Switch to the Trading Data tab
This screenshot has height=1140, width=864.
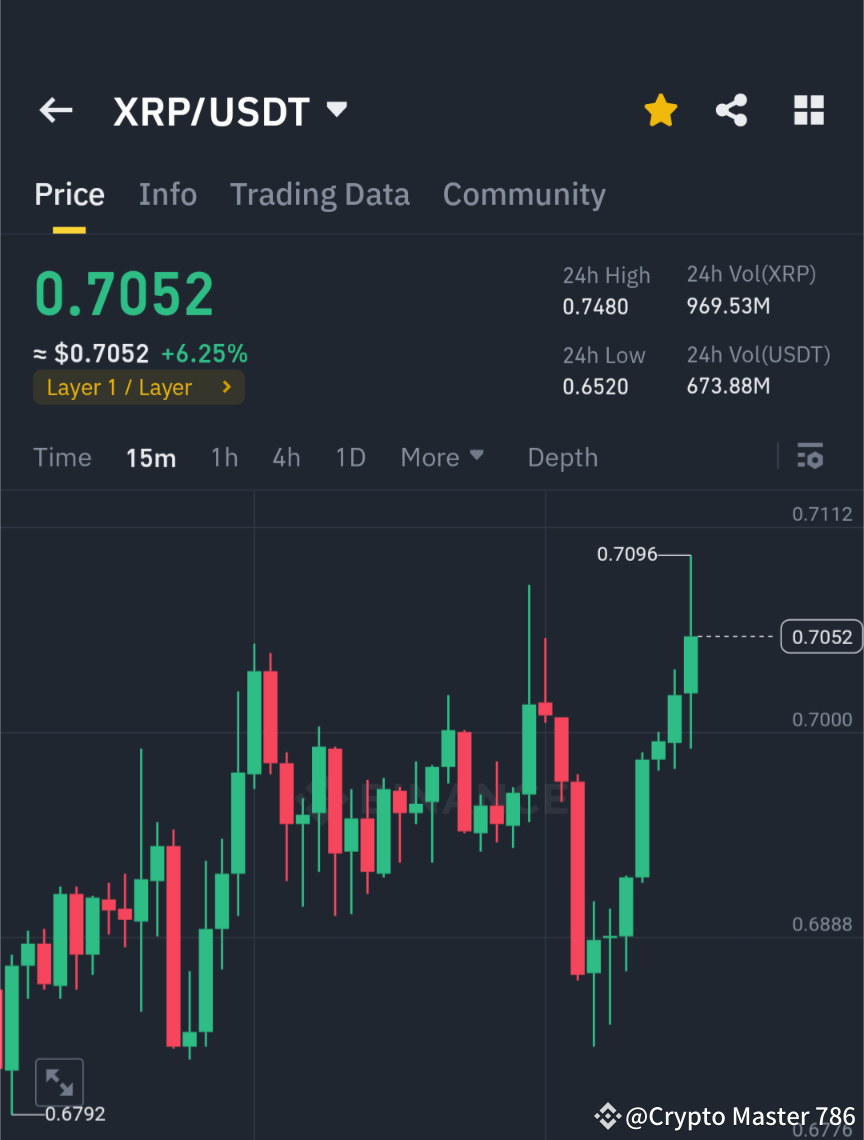(x=320, y=194)
